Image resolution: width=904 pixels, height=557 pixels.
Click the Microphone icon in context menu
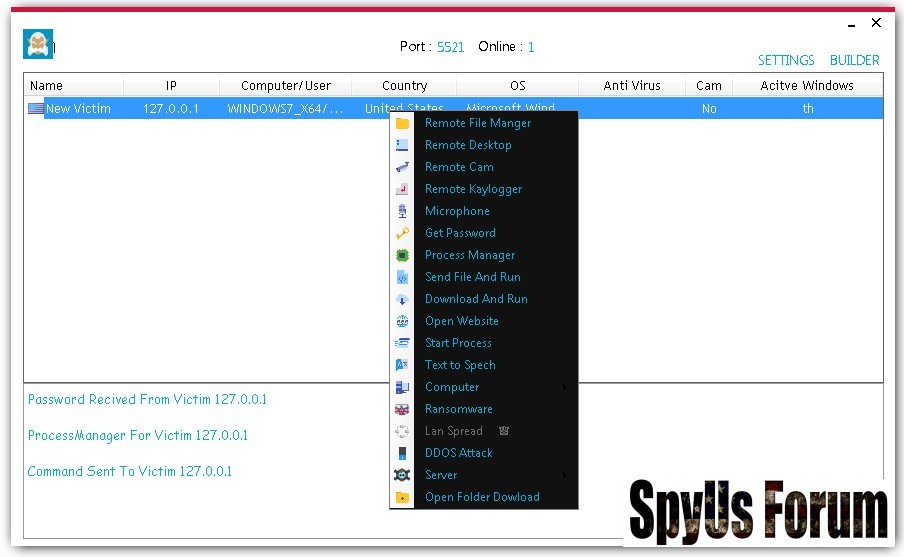click(402, 211)
